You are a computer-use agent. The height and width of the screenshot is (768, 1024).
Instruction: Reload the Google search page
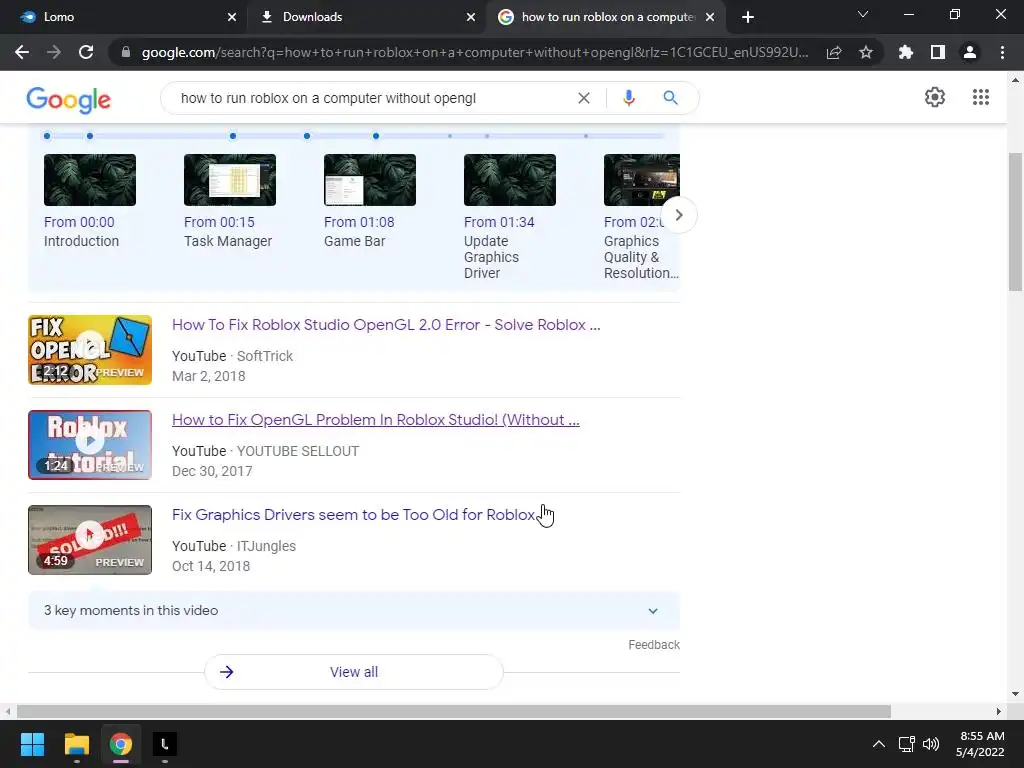[86, 52]
